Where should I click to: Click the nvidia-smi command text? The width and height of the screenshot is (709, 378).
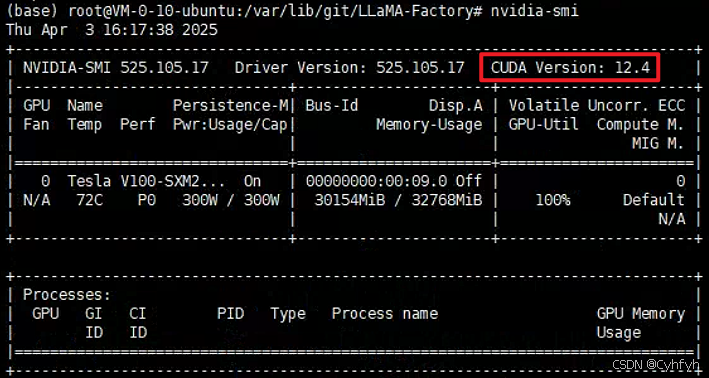pos(534,11)
